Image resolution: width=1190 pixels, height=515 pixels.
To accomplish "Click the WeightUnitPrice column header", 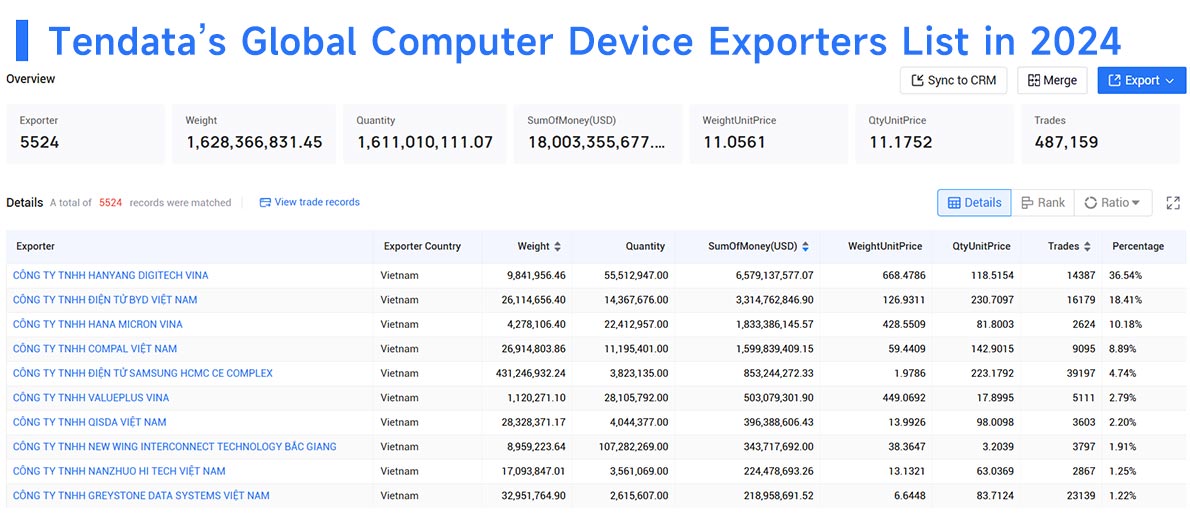I will (x=885, y=247).
